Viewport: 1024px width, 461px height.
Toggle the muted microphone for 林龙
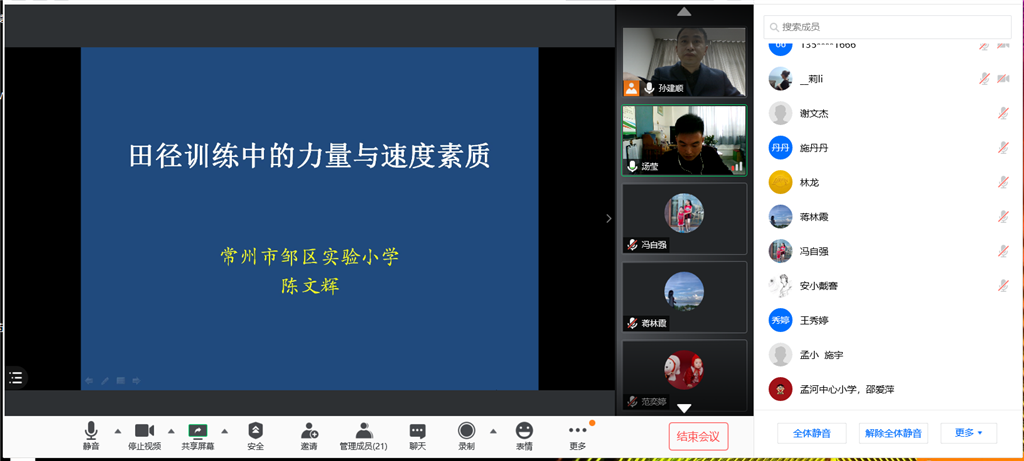[1003, 183]
